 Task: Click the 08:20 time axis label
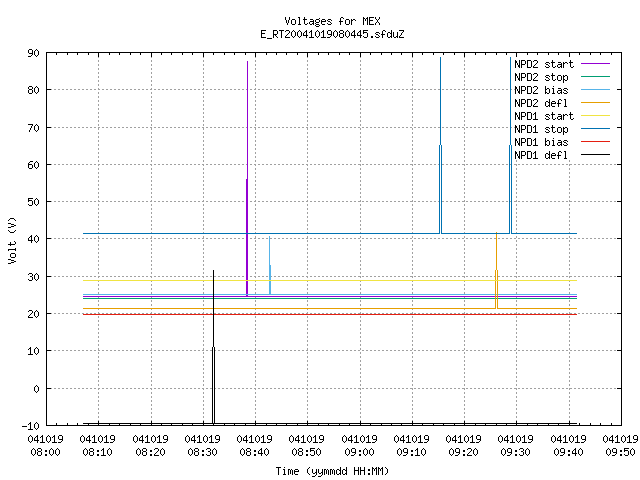pos(150,453)
